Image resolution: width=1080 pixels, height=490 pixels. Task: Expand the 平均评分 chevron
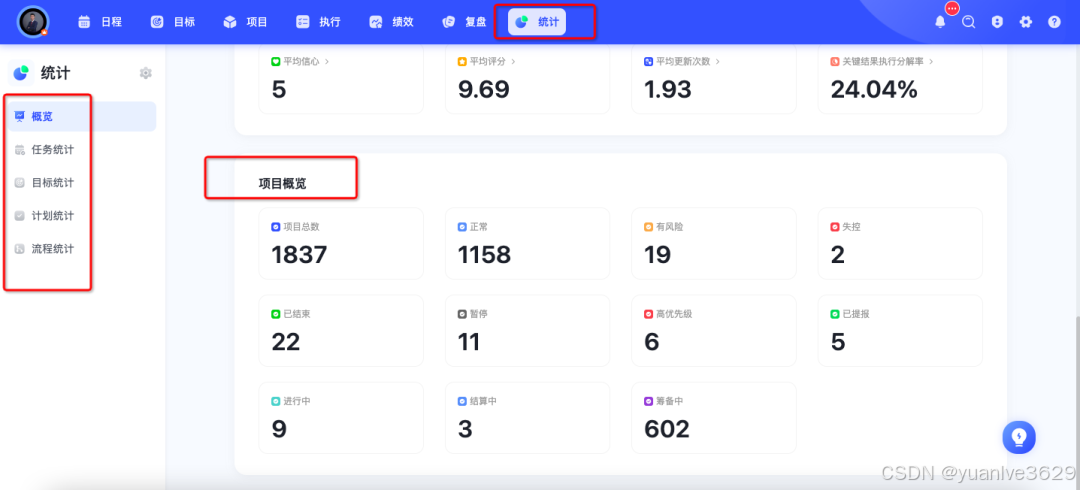[513, 61]
